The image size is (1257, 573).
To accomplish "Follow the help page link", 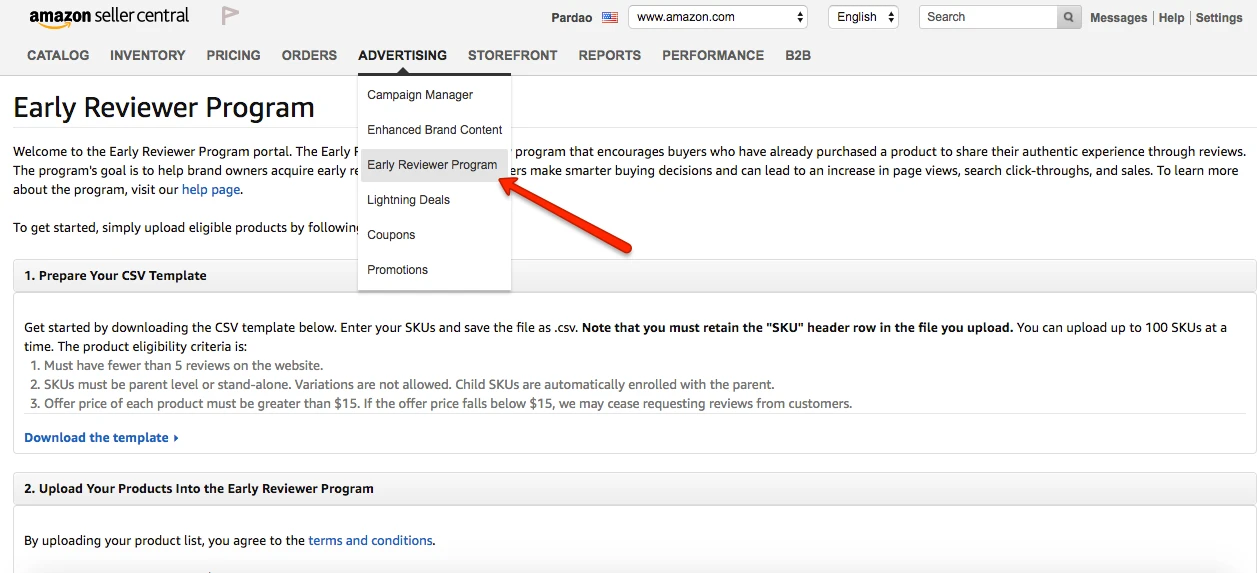I will tap(211, 189).
